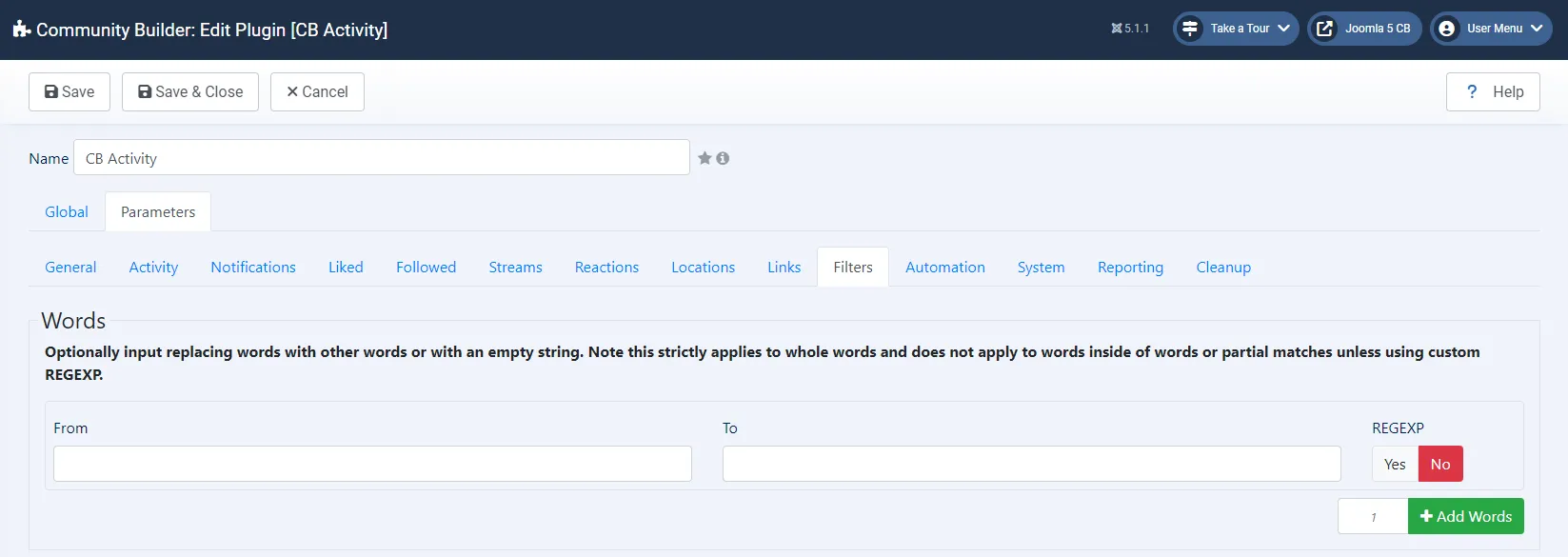Set REGEXP to No
Viewport: 1568px width, 557px height.
click(x=1440, y=464)
